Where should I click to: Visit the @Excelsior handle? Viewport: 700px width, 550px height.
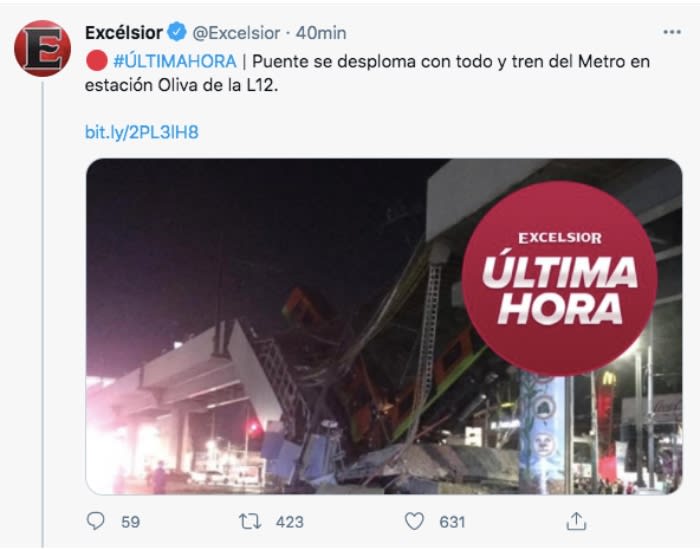(236, 33)
